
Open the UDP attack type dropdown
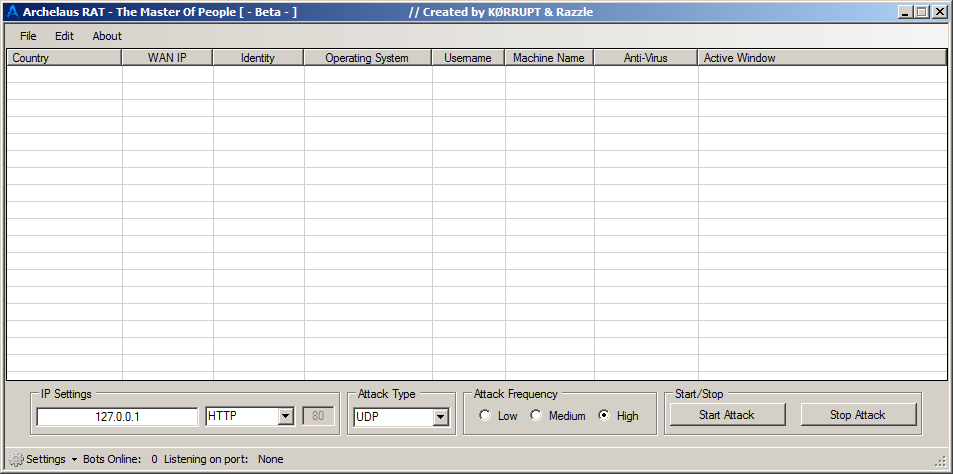(x=440, y=417)
